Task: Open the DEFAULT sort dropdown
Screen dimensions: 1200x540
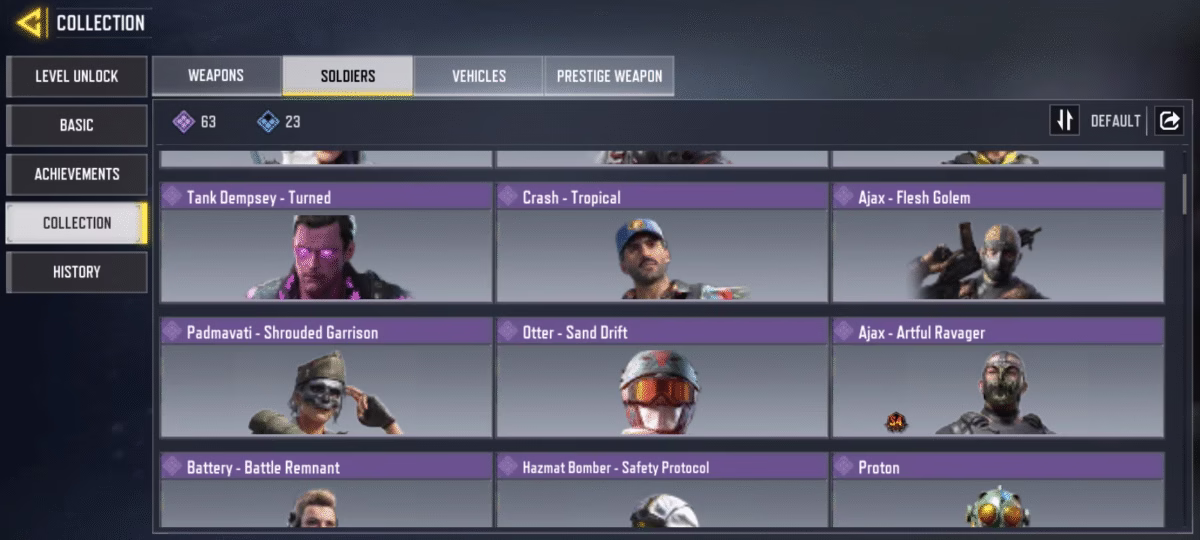Action: tap(1115, 121)
